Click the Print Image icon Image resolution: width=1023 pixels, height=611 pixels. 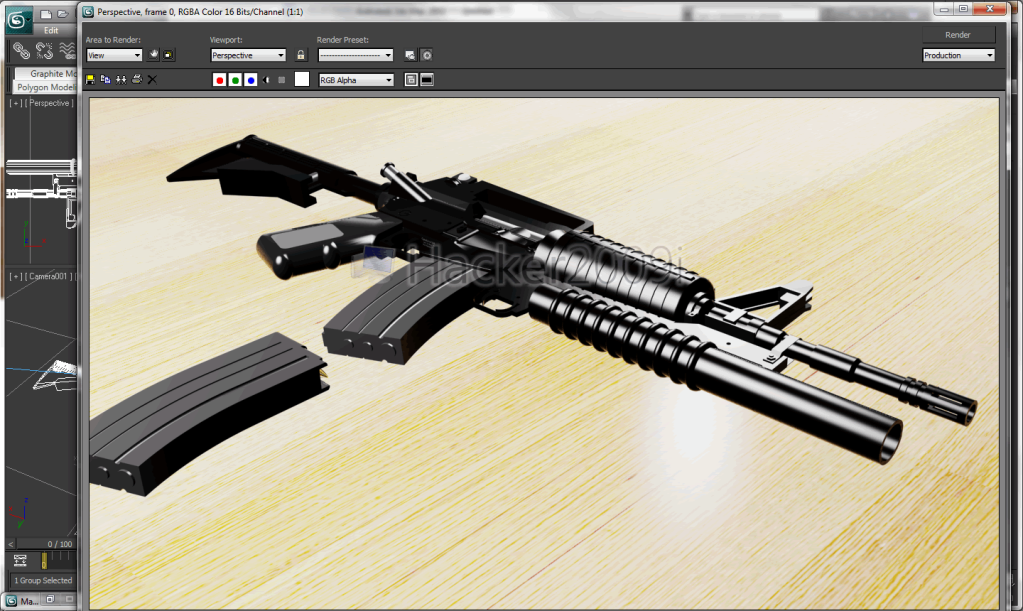click(137, 80)
